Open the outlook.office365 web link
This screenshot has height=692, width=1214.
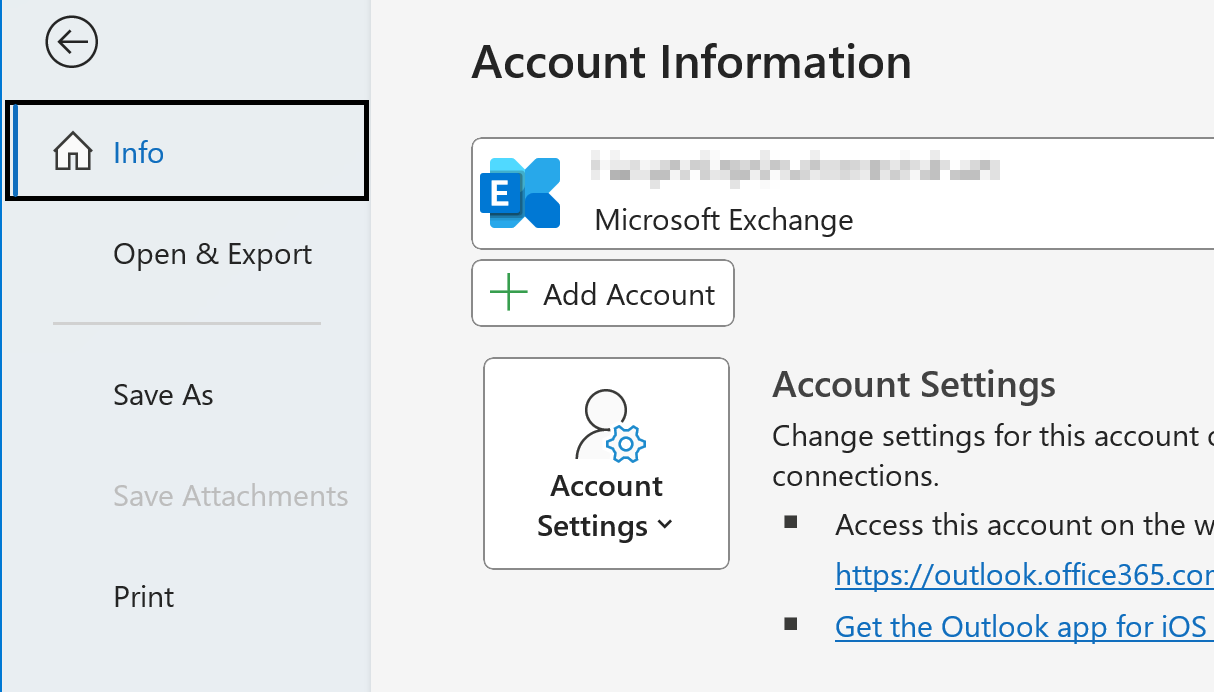[x=1024, y=575]
